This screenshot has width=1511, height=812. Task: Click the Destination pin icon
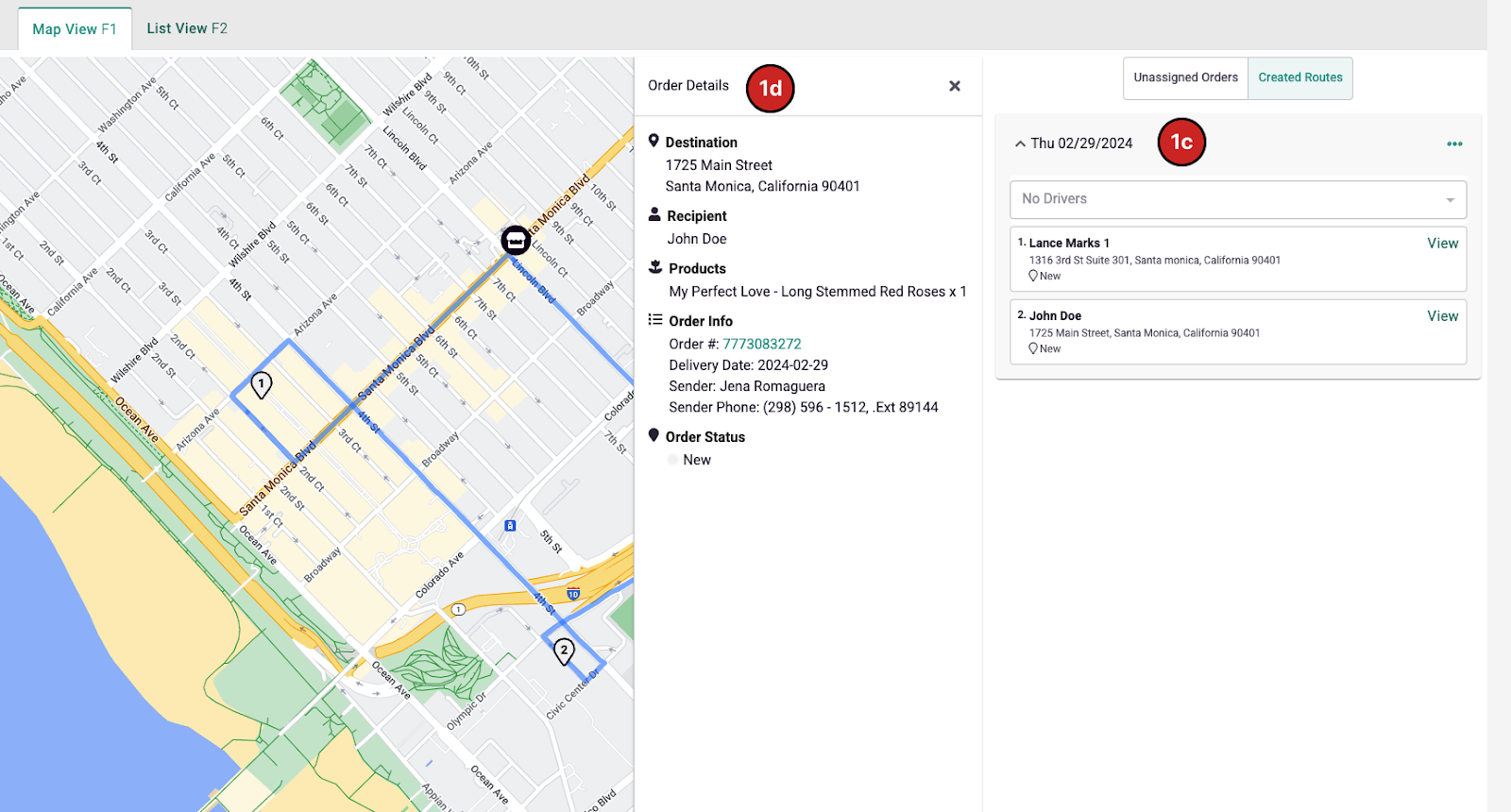pos(654,142)
